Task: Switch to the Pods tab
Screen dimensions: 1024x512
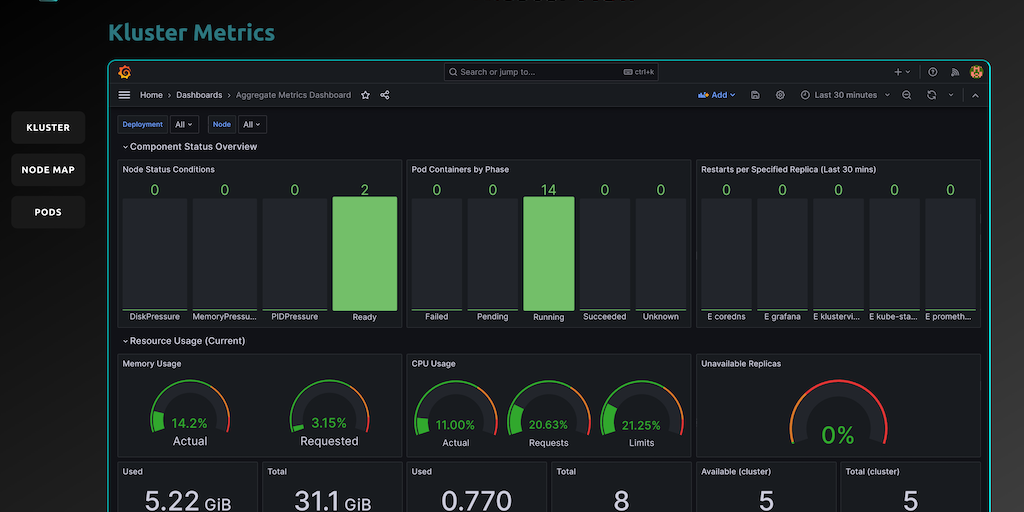Action: coord(48,212)
